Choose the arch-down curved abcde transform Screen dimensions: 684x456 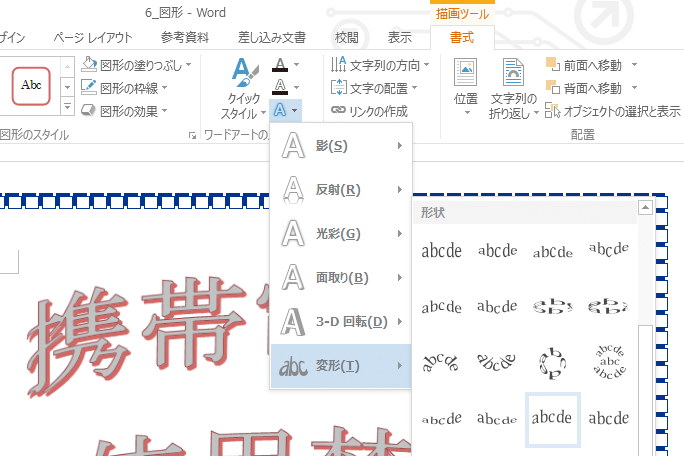click(496, 362)
